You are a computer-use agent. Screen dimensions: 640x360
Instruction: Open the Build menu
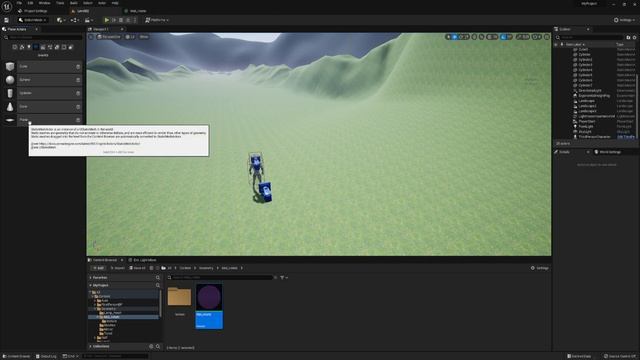(73, 3)
